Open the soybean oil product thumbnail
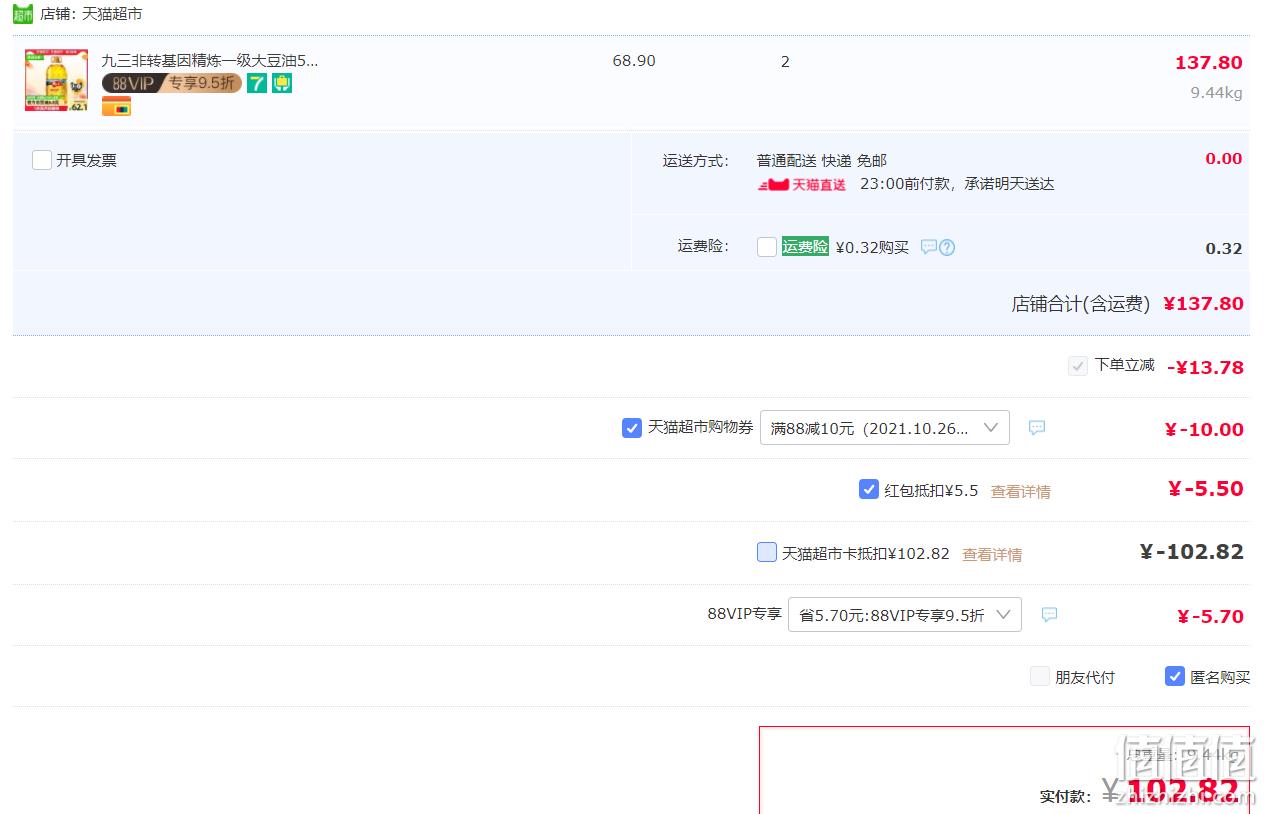 56,80
